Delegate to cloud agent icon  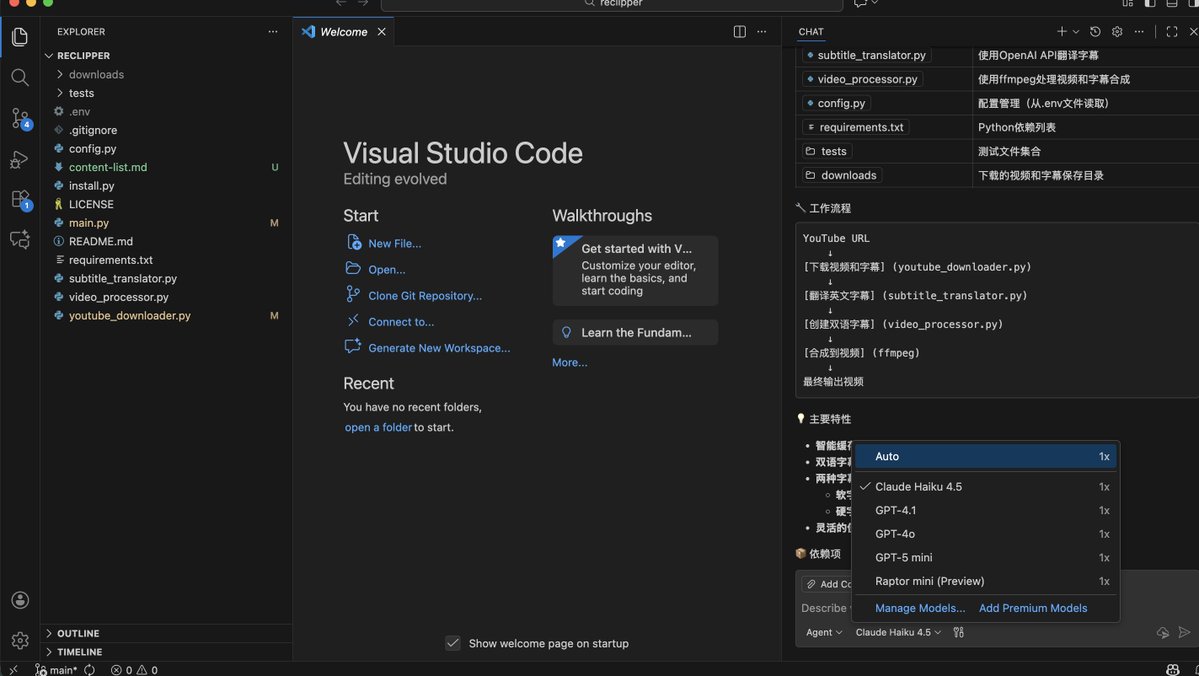pyautogui.click(x=1162, y=632)
